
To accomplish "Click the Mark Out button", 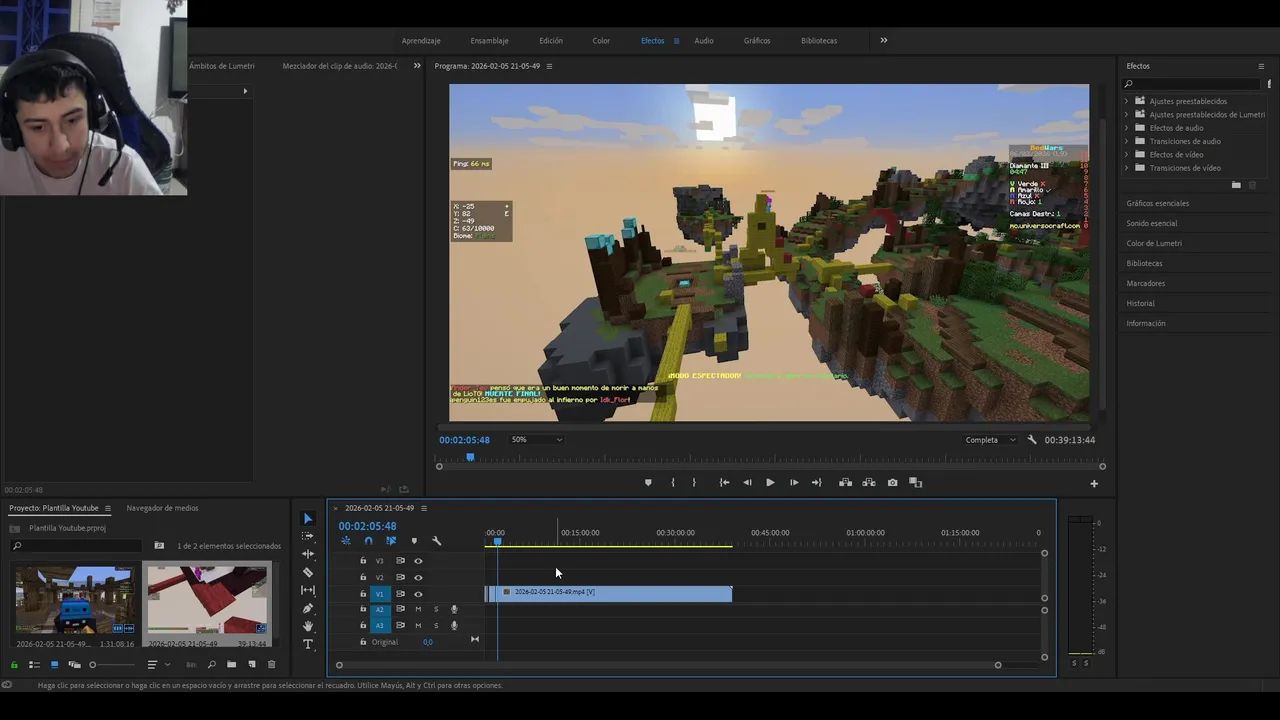I will [x=694, y=483].
